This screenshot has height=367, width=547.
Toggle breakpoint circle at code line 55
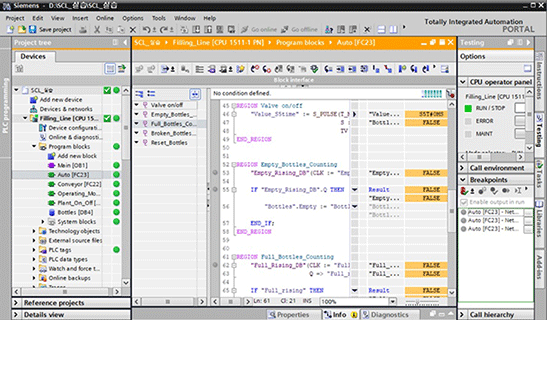coord(215,189)
